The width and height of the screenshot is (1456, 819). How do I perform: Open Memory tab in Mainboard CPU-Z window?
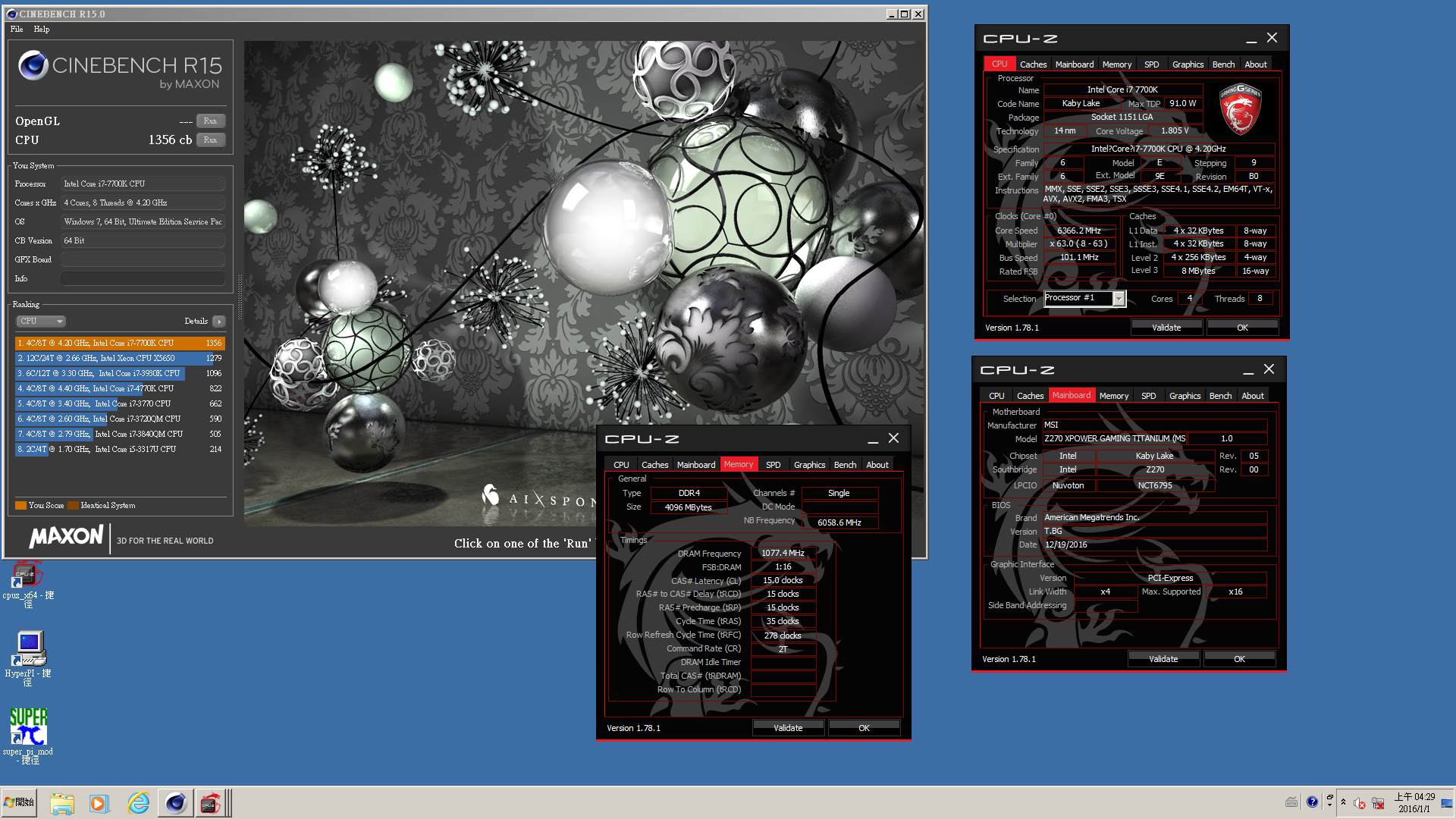click(x=1114, y=396)
